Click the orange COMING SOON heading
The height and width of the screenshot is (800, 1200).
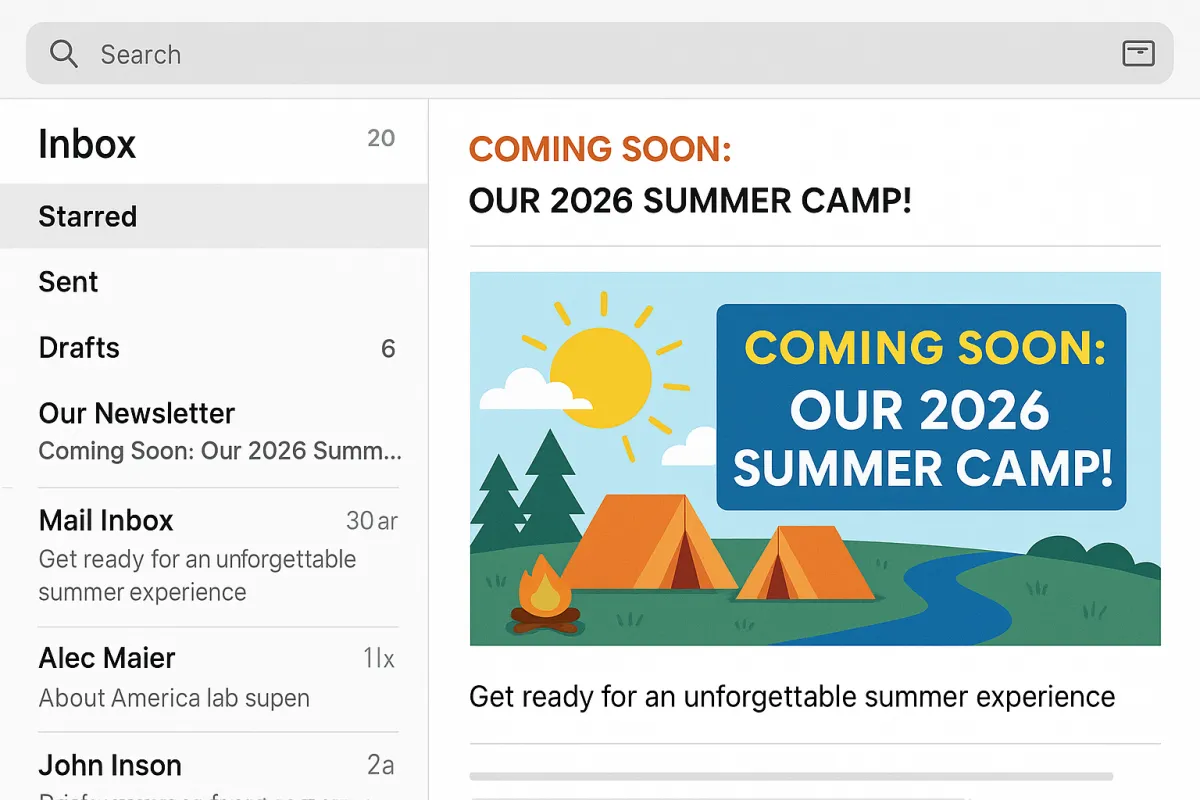600,149
